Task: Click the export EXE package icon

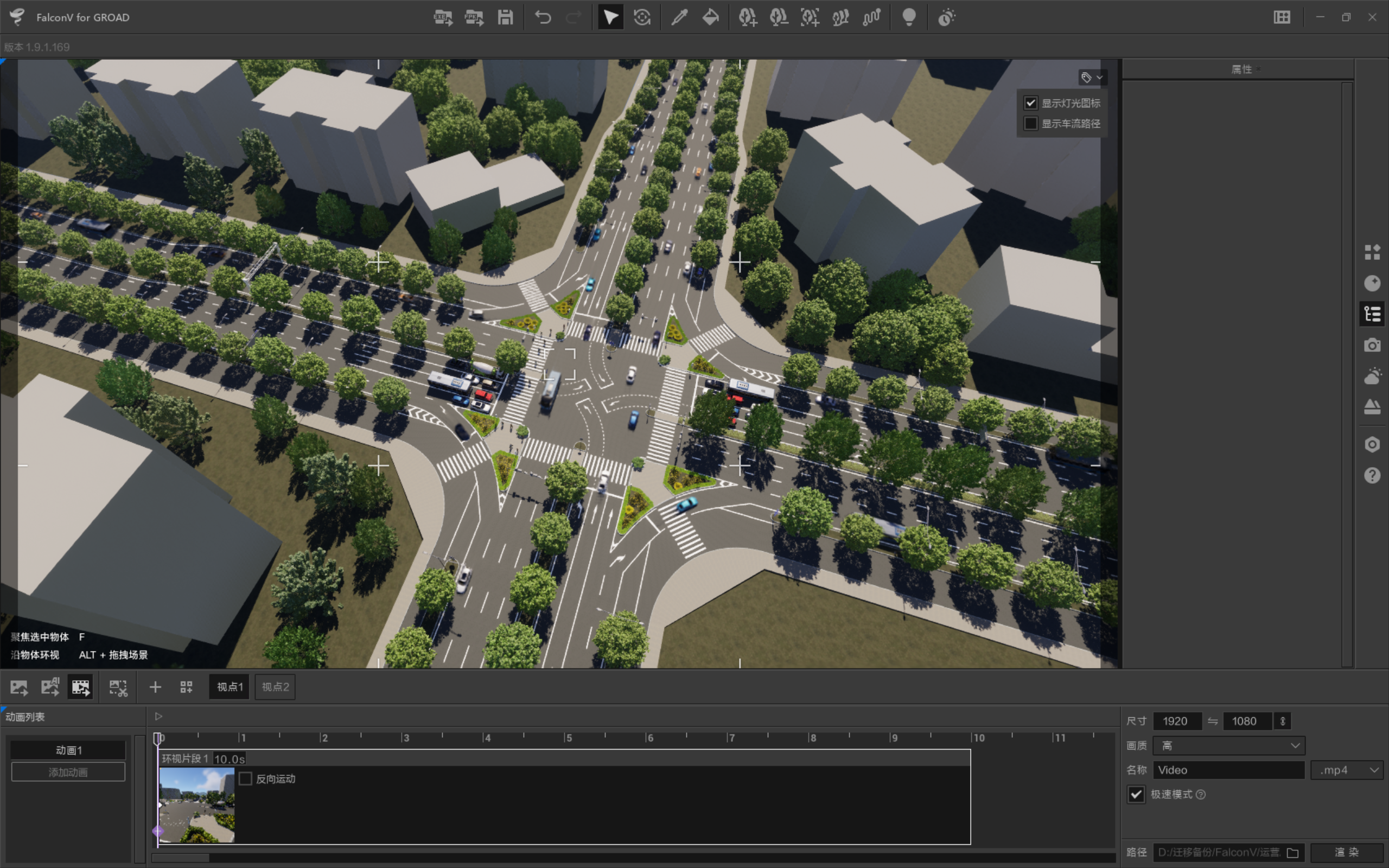Action: coord(443,17)
